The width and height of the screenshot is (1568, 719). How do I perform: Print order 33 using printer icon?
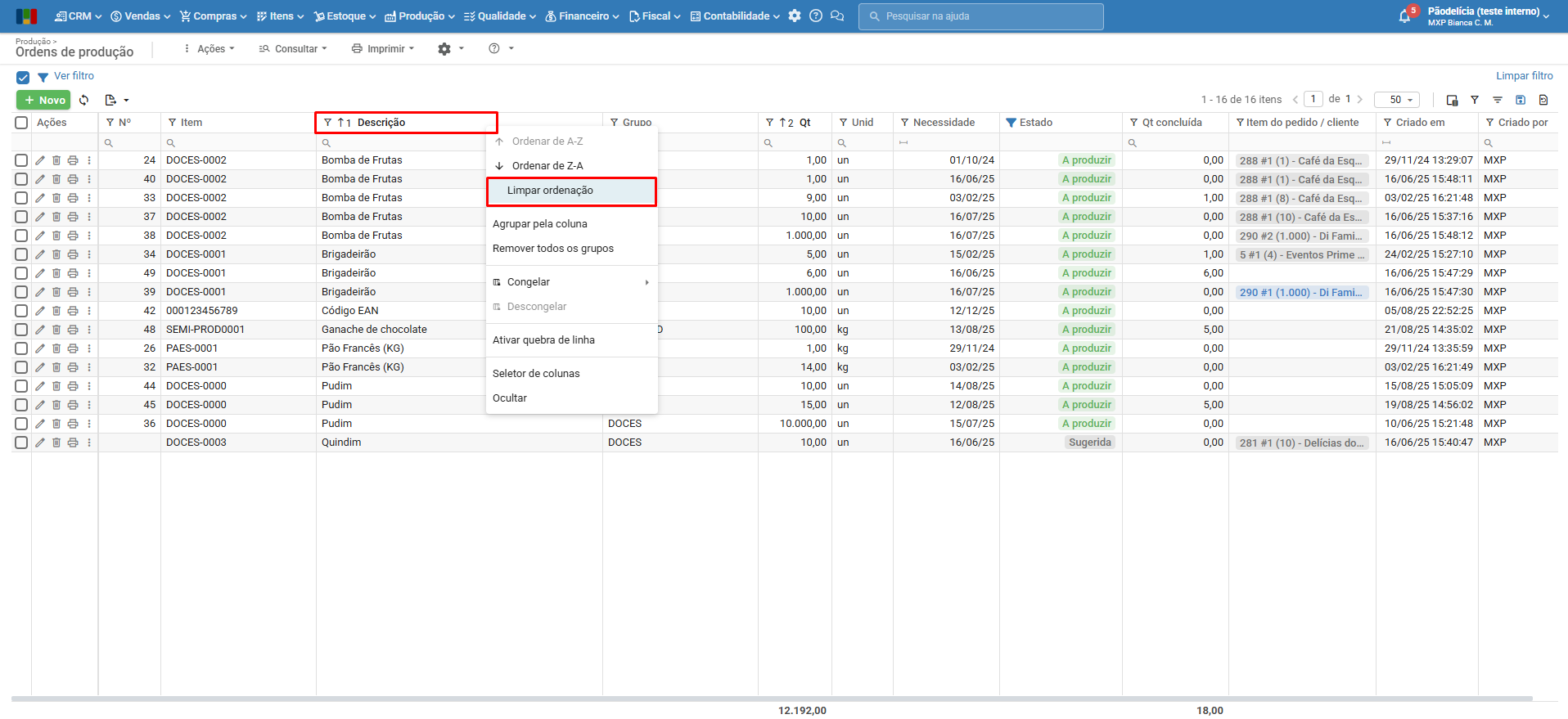click(x=73, y=198)
